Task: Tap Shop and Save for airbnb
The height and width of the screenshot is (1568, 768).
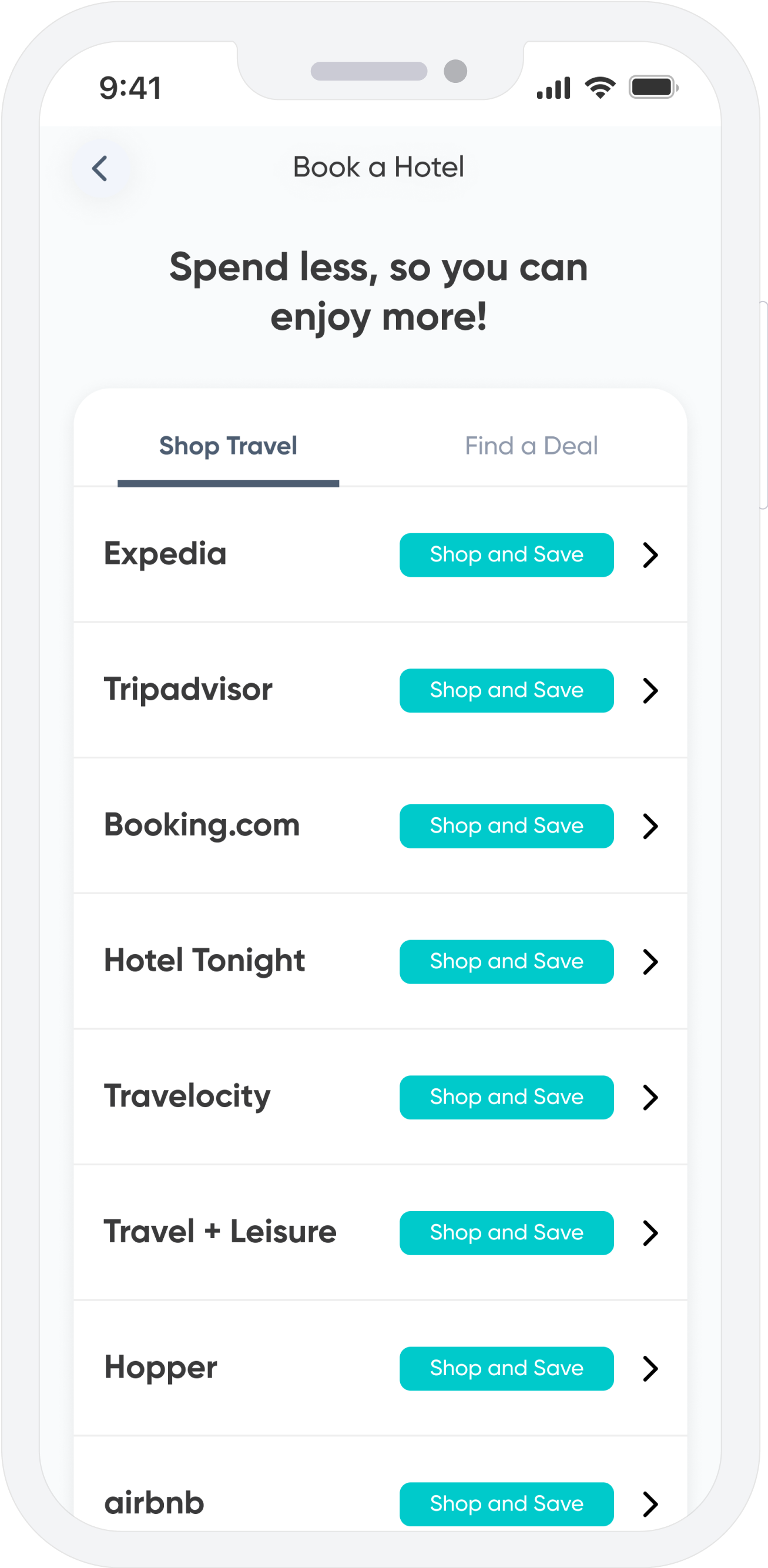Action: 507,1503
